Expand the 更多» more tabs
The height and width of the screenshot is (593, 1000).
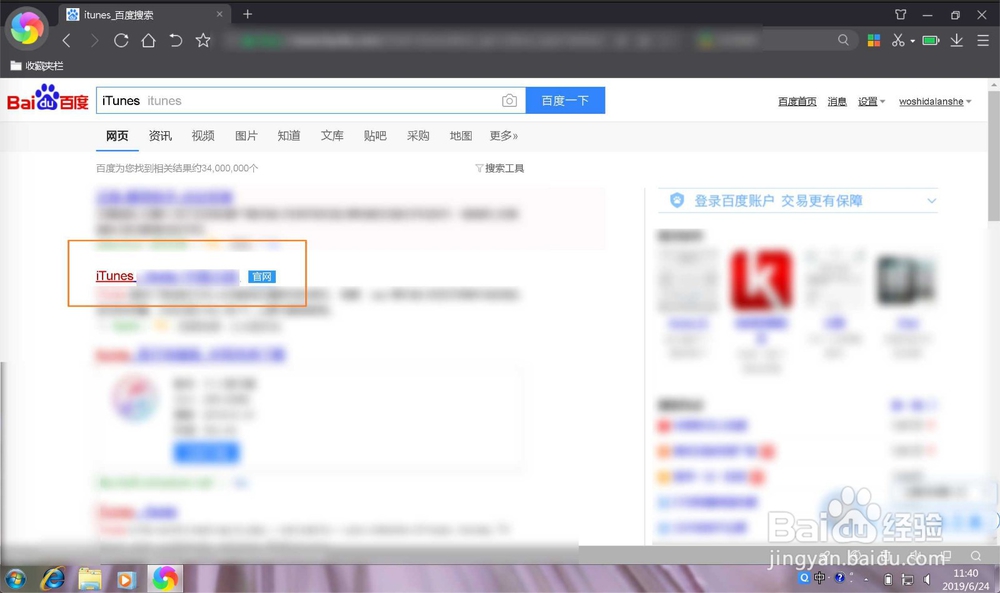[504, 136]
